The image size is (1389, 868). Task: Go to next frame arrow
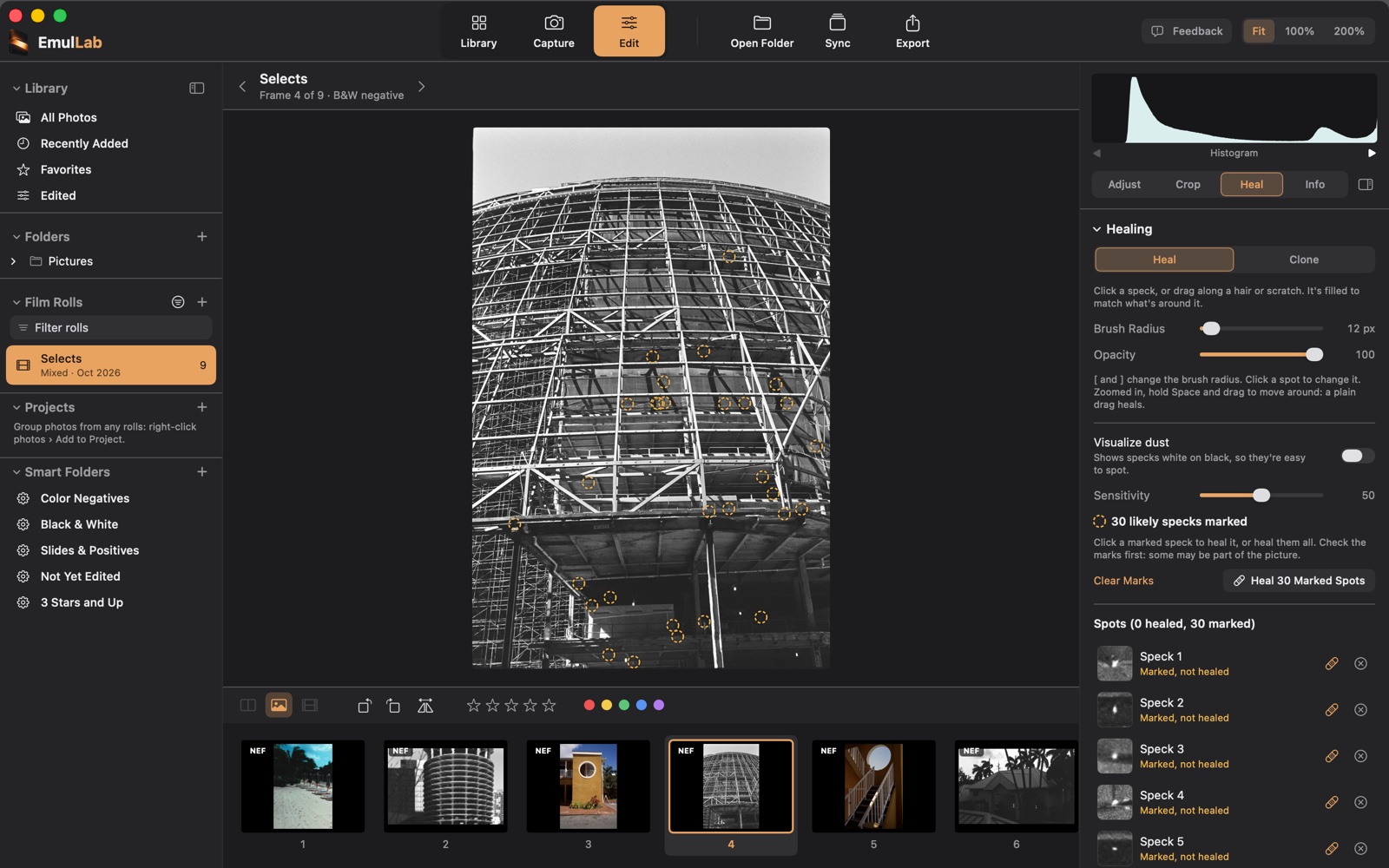422,87
